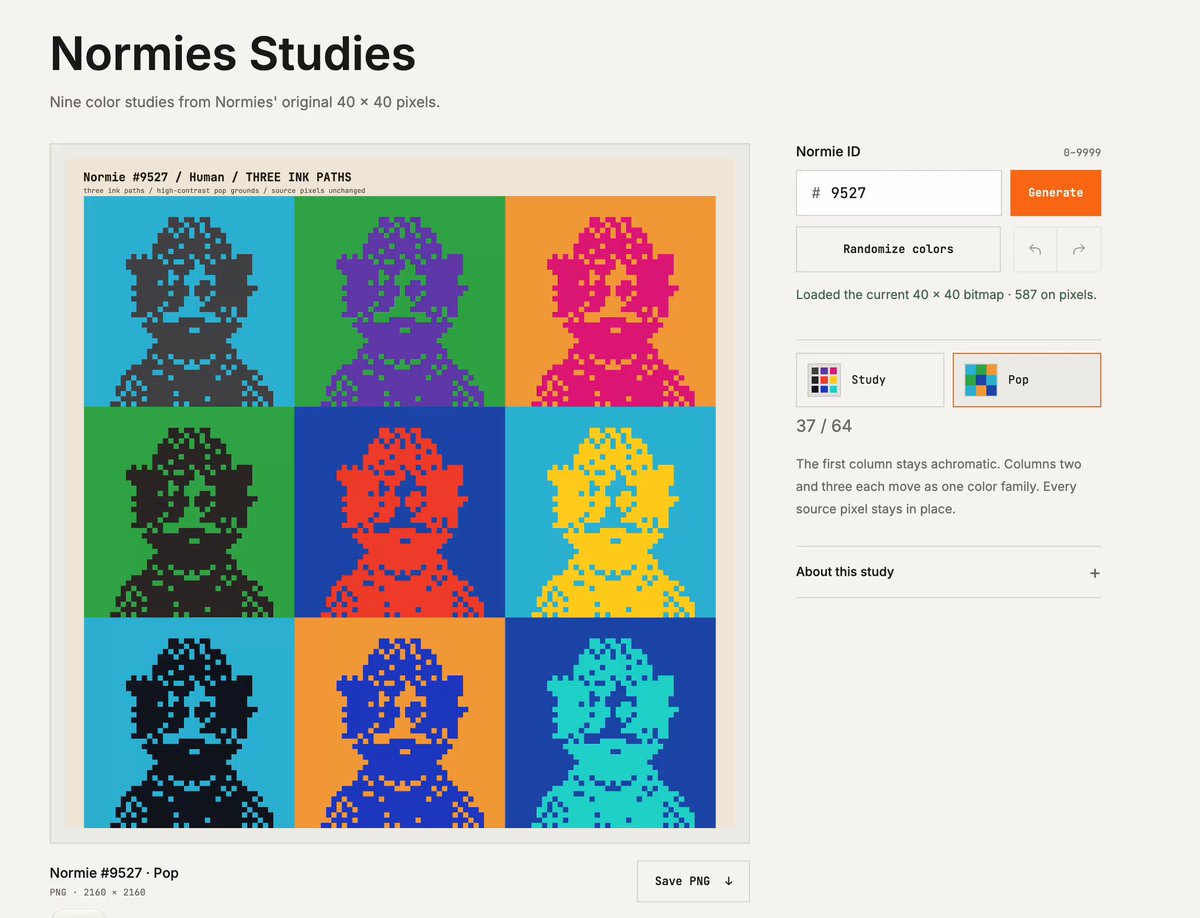This screenshot has height=918, width=1200.
Task: Click the Study mode swatch icon
Action: (x=824, y=380)
